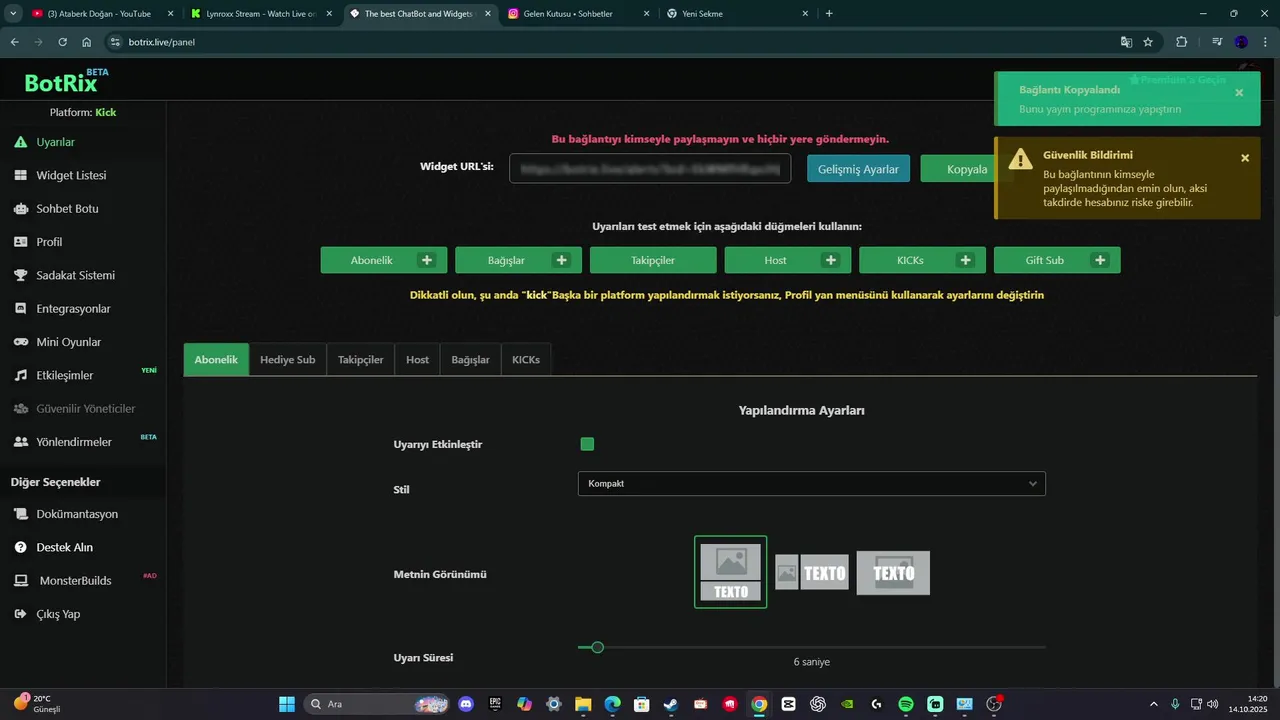This screenshot has width=1280, height=720.
Task: Open Steam from the taskbar
Action: 671,704
